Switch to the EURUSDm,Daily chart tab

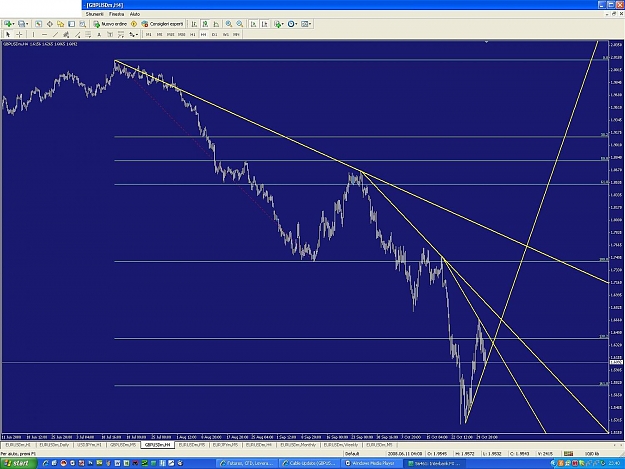pyautogui.click(x=54, y=445)
